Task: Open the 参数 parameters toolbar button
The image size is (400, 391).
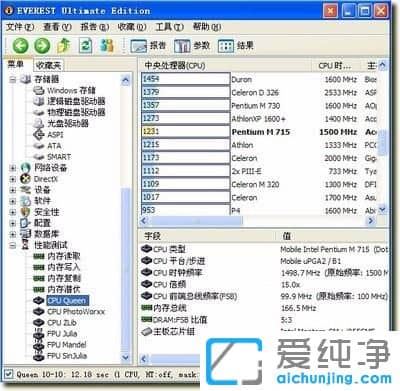Action: pos(192,46)
